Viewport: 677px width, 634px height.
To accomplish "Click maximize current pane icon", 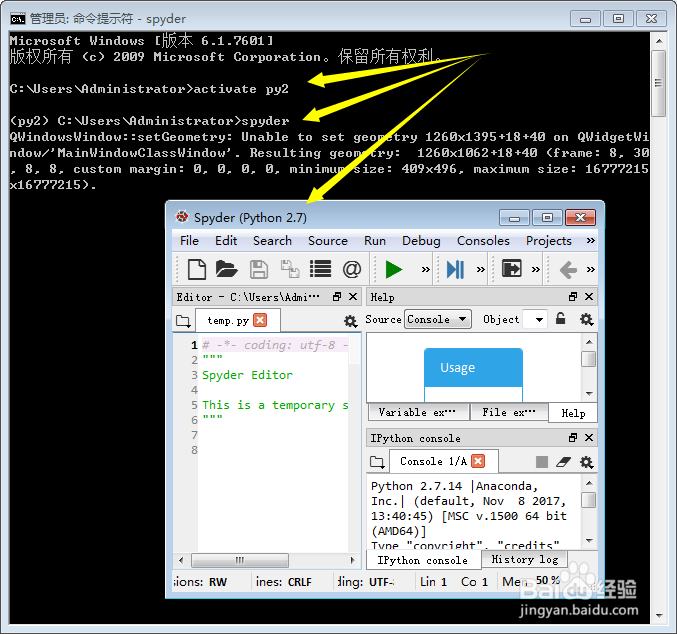I will (511, 268).
